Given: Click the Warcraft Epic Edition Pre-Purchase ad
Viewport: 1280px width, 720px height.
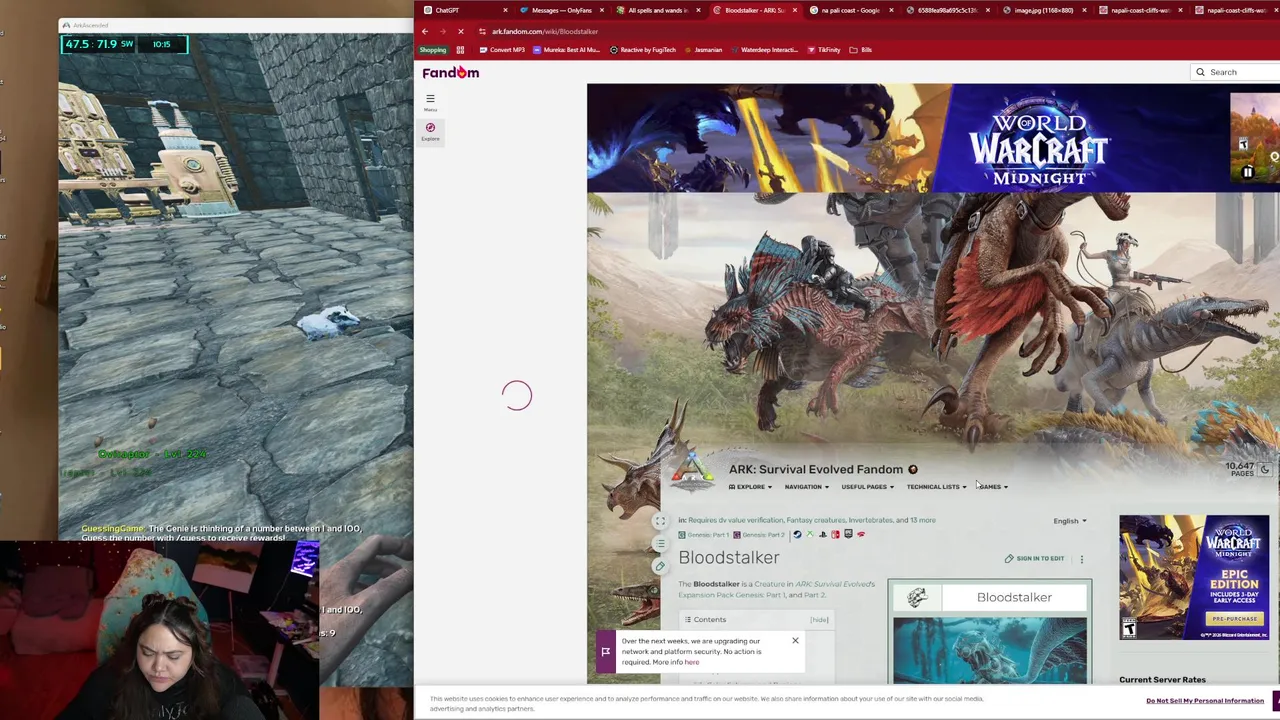Looking at the screenshot, I should point(1194,577).
